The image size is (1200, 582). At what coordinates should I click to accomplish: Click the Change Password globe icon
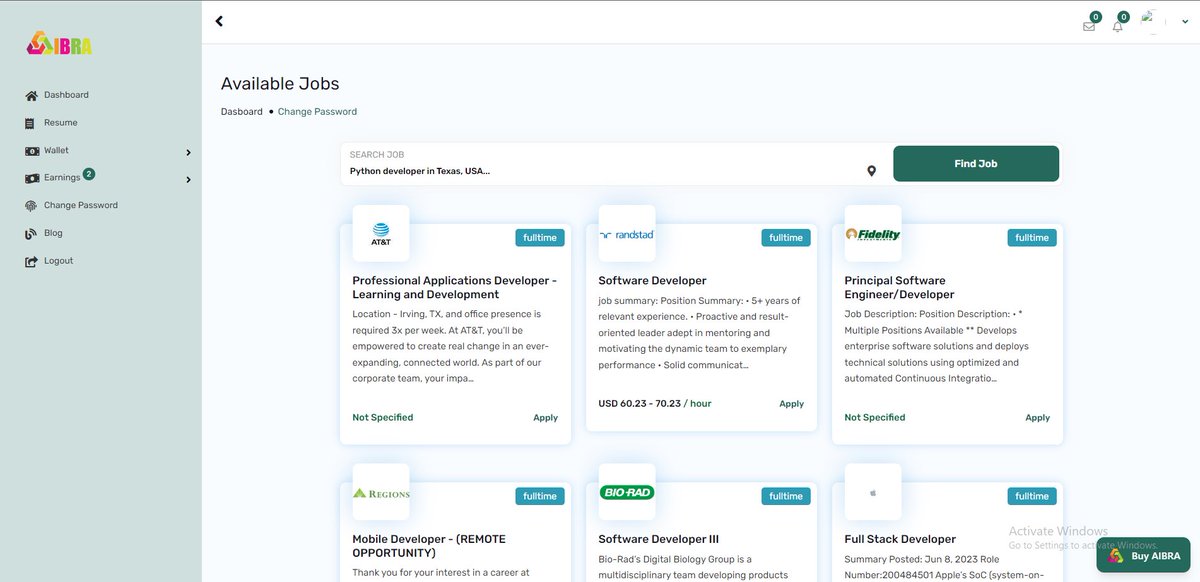pyautogui.click(x=32, y=206)
